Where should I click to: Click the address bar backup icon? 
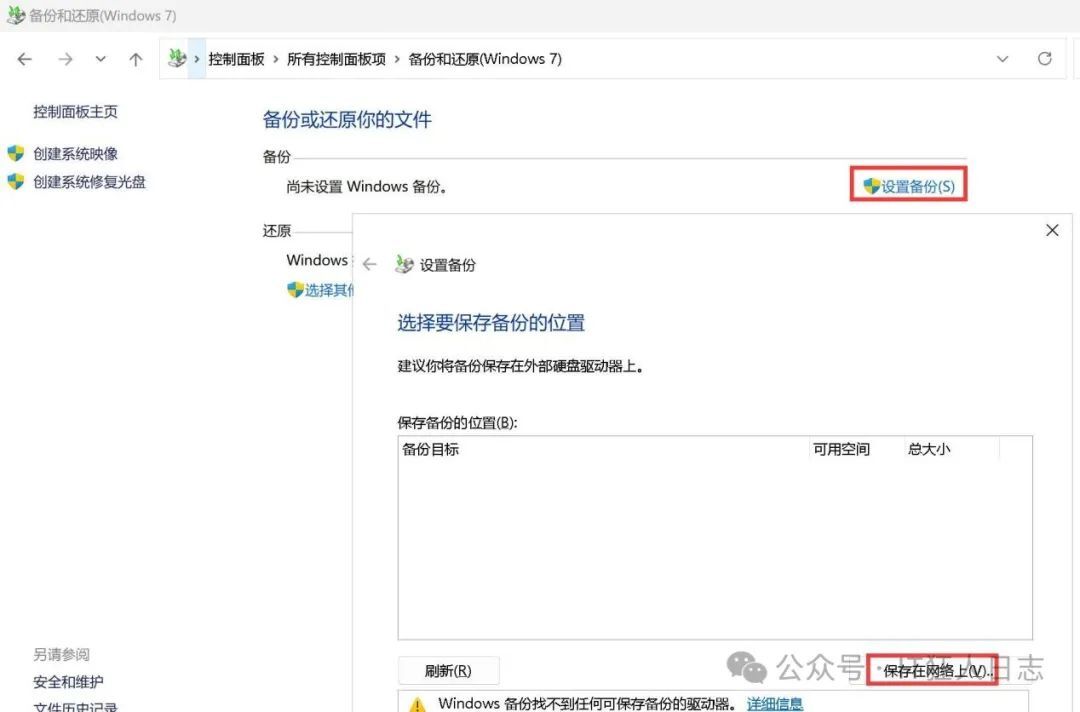click(177, 59)
